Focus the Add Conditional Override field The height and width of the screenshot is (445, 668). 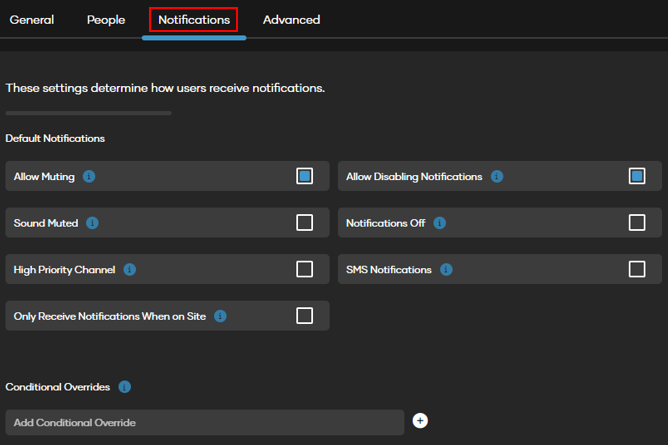click(204, 422)
